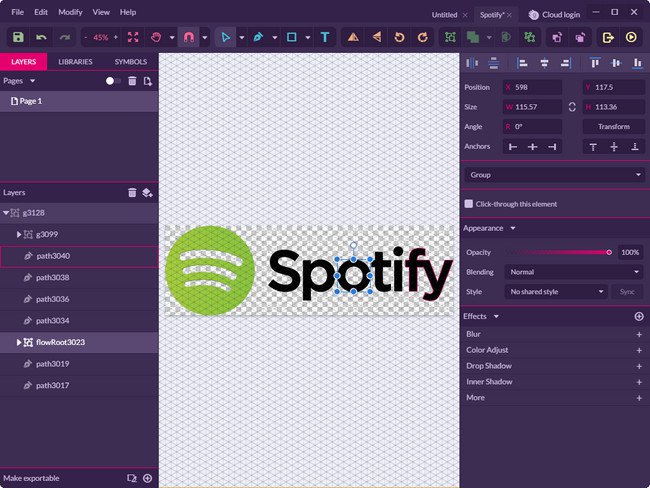This screenshot has height=488, width=650.
Task: Open the Blending mode dropdown
Action: 574,272
